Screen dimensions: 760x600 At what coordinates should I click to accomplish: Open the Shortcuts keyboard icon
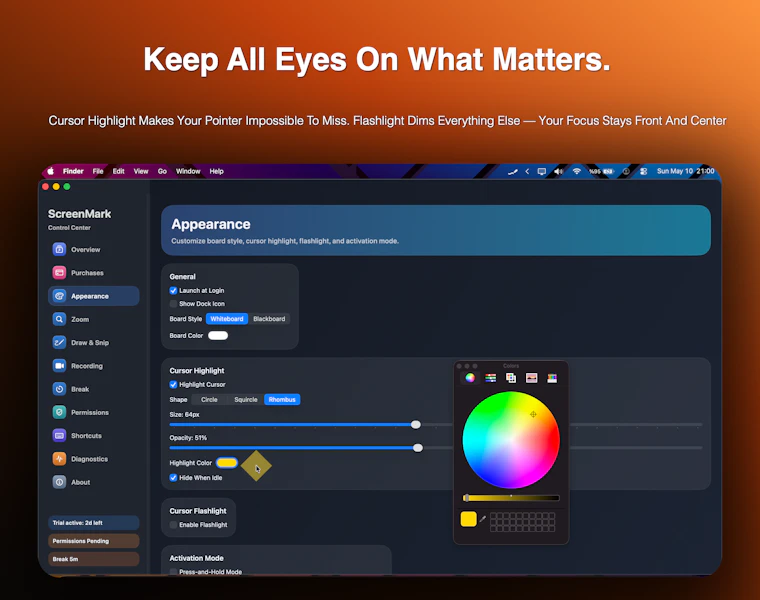pyautogui.click(x=59, y=435)
